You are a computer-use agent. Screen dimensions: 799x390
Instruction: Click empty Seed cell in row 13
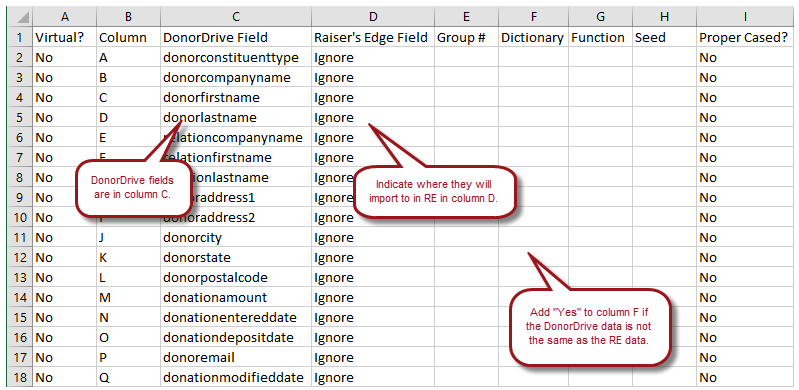click(x=664, y=278)
